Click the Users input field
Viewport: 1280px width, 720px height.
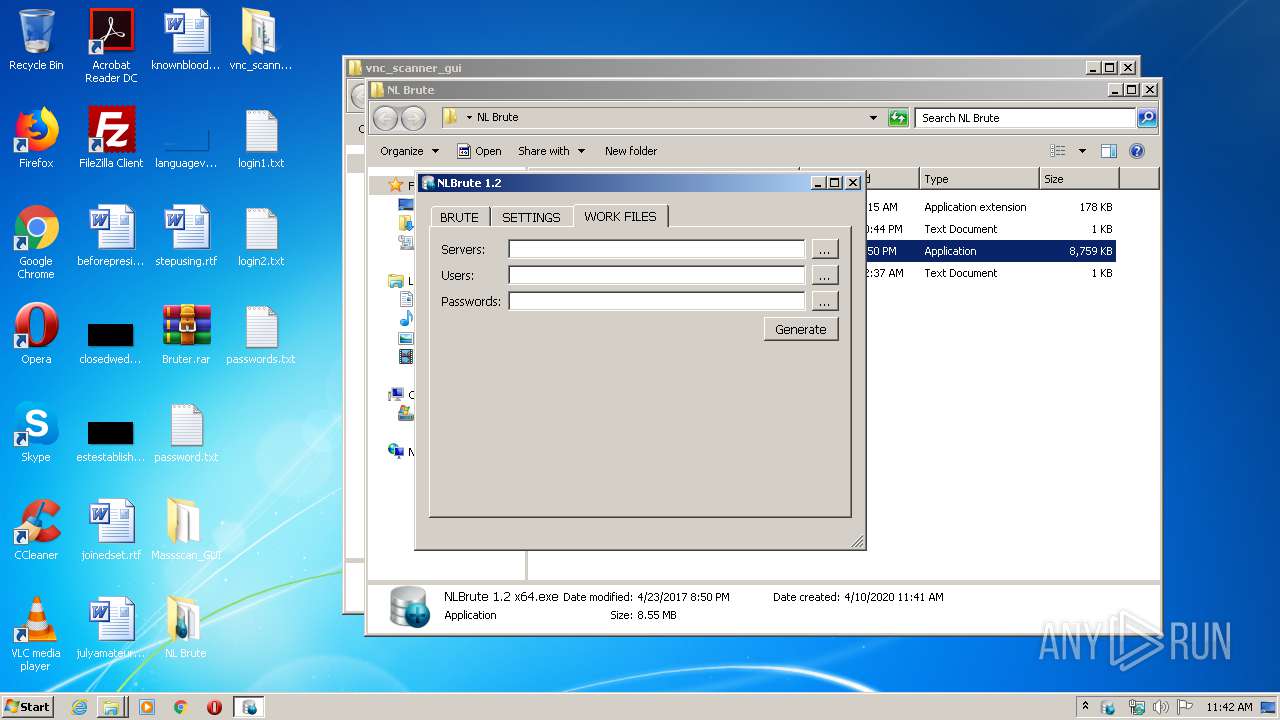click(x=657, y=275)
